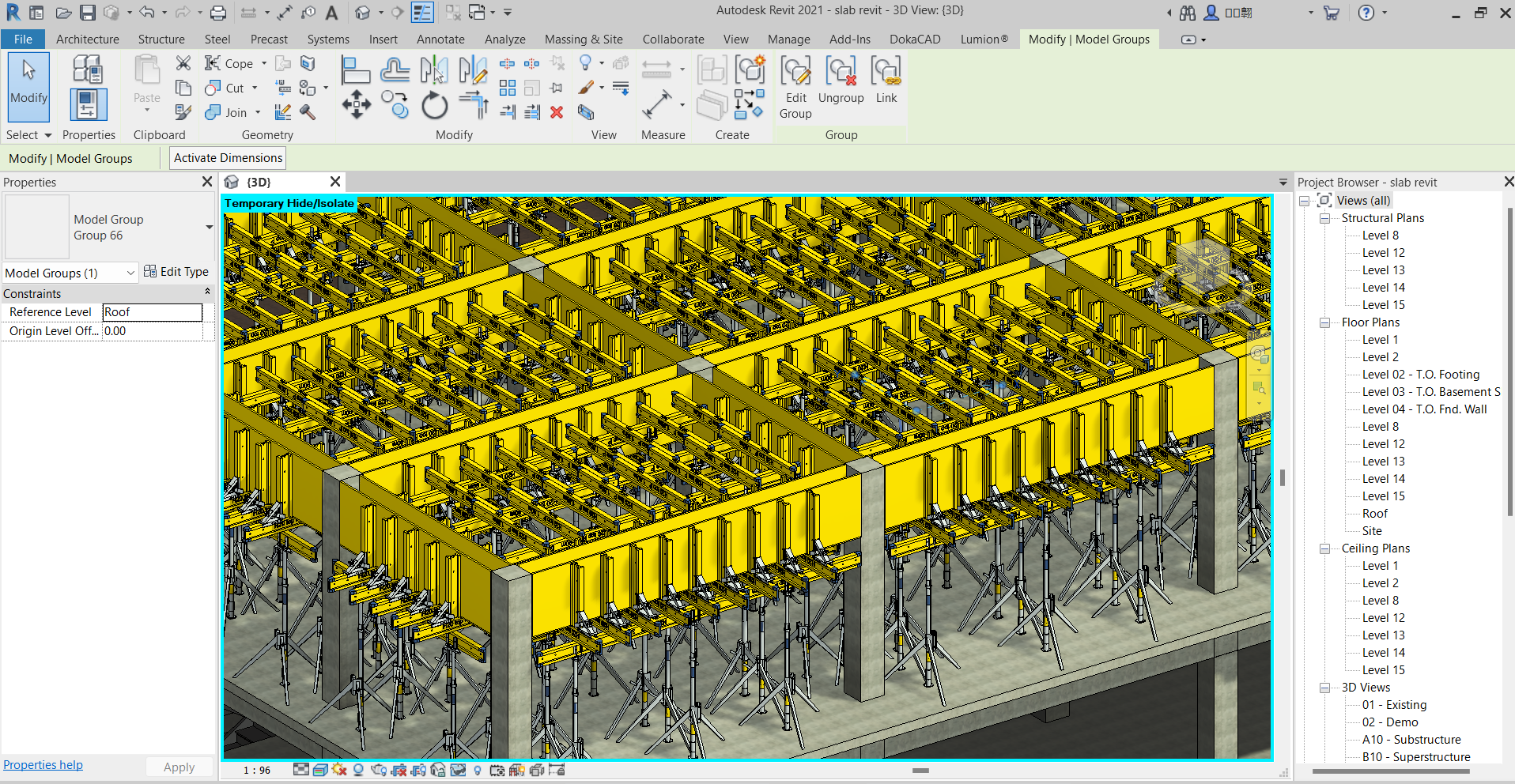Toggle sun path off icon in view bar
This screenshot has height=784, width=1515.
(339, 770)
